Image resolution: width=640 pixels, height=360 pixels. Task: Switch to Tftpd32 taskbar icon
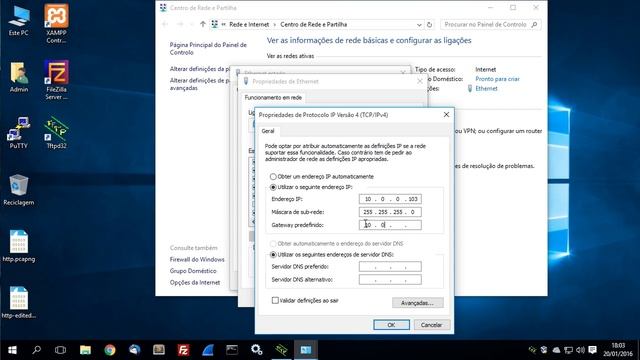click(281, 350)
